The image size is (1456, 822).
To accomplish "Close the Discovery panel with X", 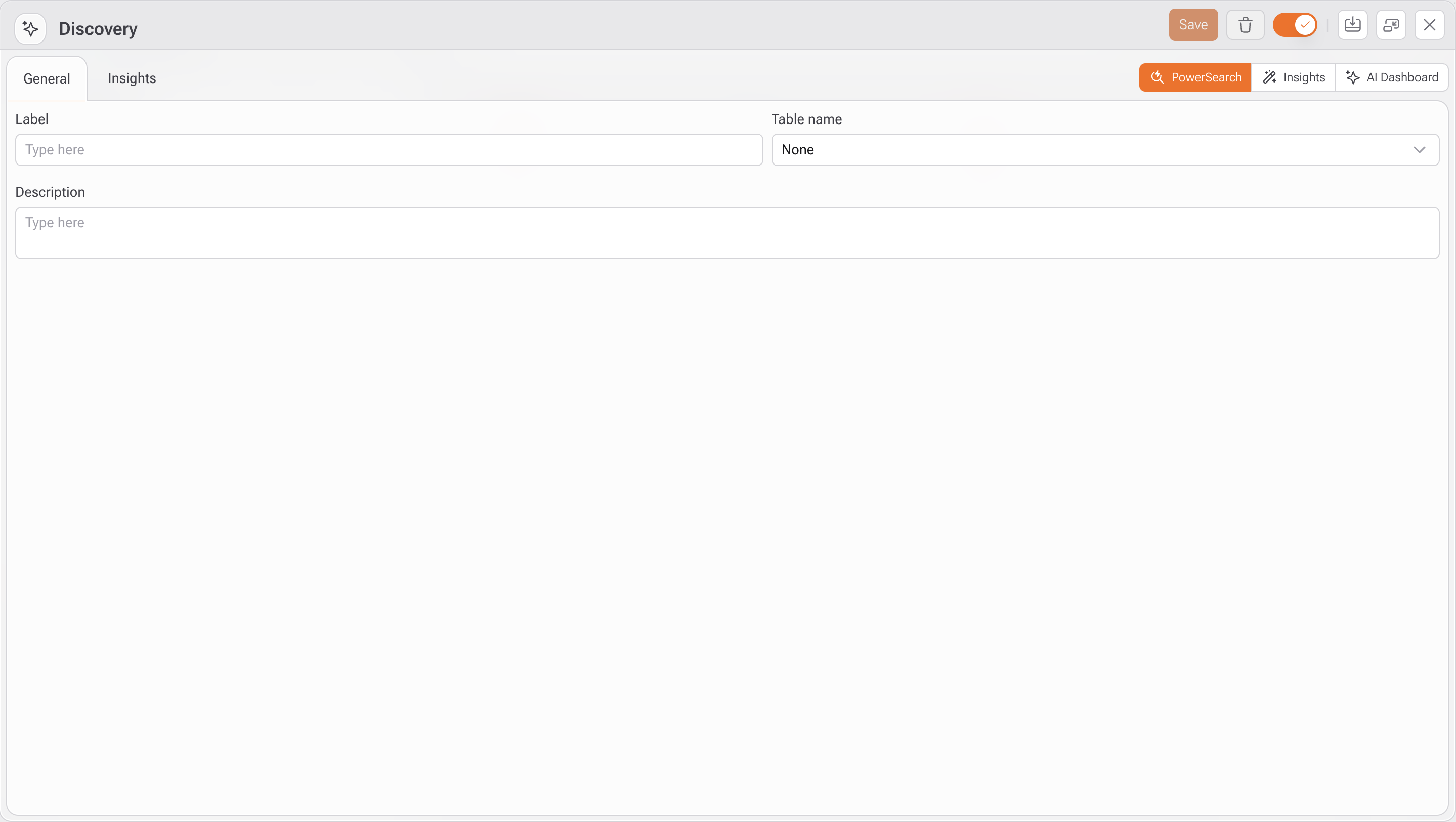I will coord(1429,25).
